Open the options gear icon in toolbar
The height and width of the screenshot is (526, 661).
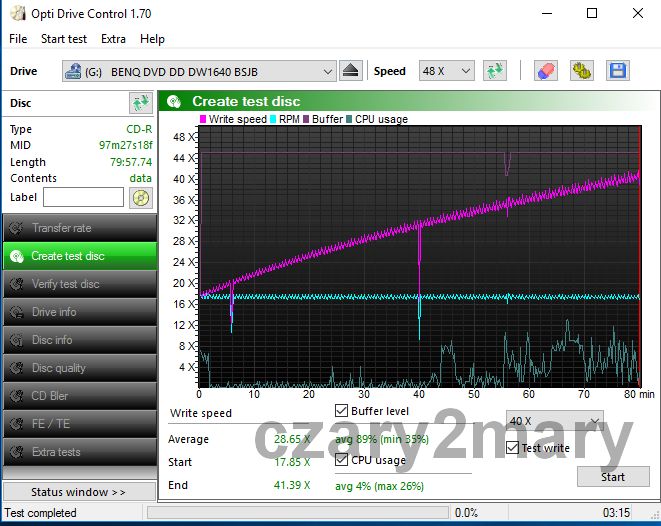(581, 71)
